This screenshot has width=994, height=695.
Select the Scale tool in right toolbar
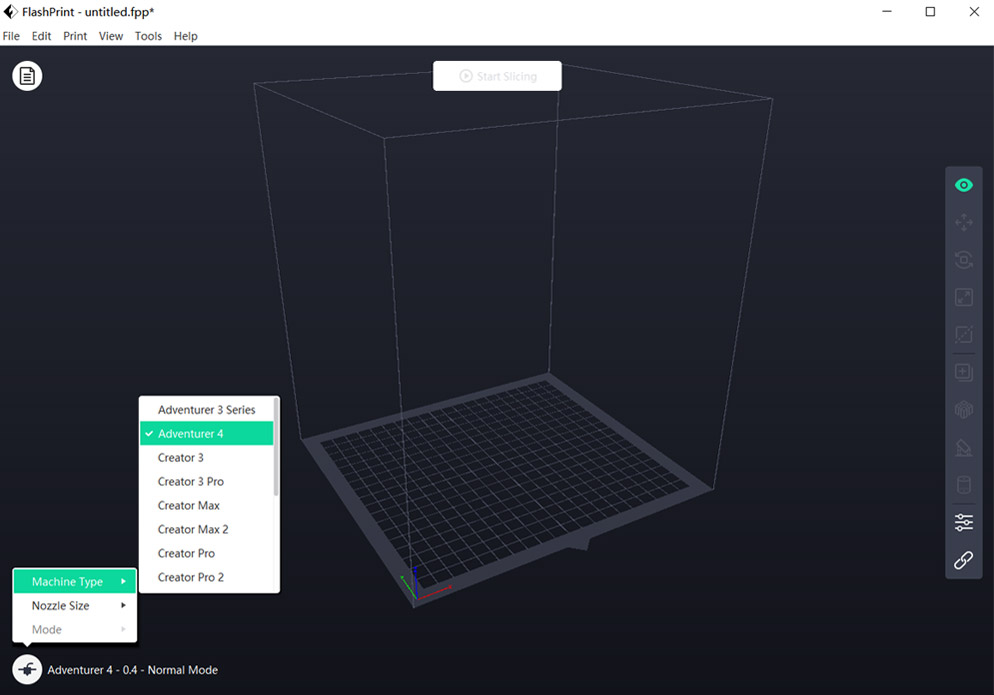click(964, 297)
